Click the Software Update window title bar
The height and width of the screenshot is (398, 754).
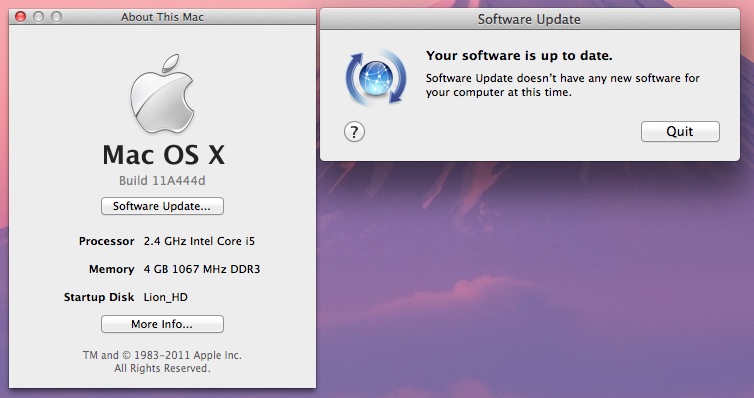(529, 19)
